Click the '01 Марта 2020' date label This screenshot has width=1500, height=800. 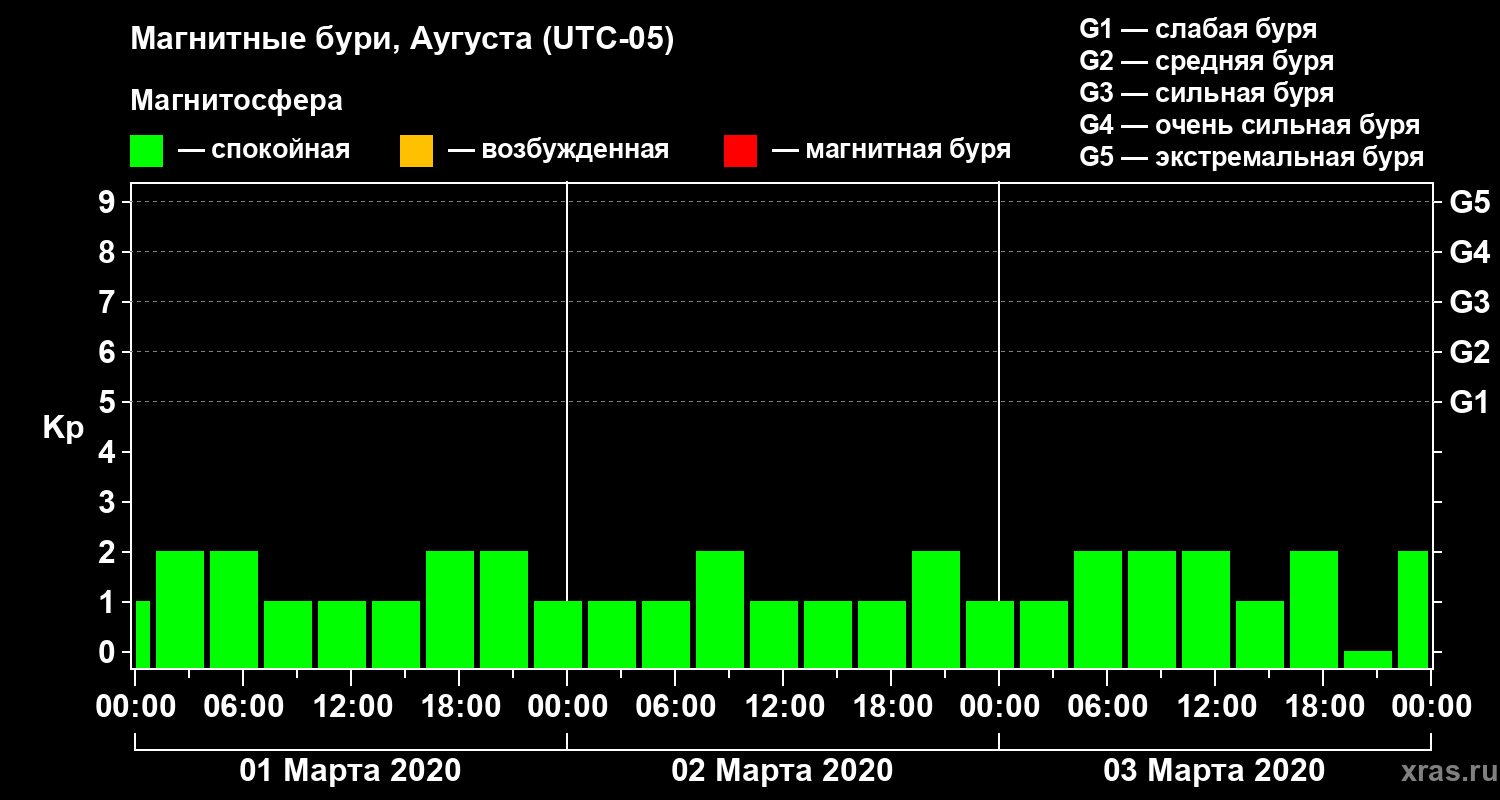[x=350, y=771]
